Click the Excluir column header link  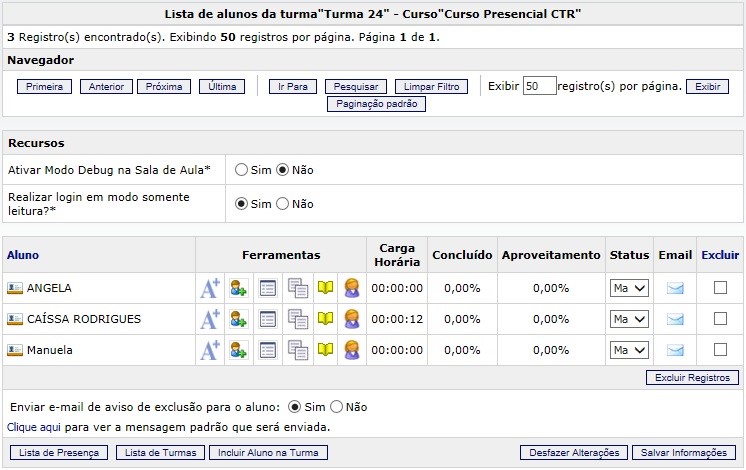[x=720, y=255]
